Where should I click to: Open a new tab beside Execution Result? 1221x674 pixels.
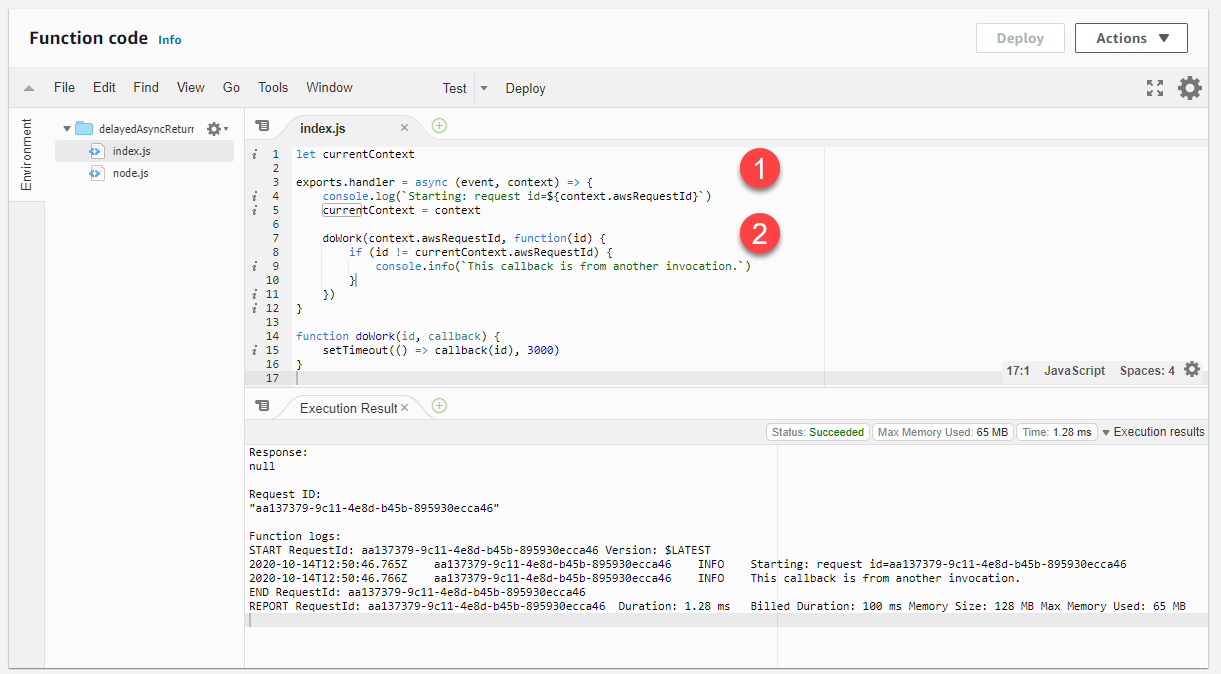(438, 407)
